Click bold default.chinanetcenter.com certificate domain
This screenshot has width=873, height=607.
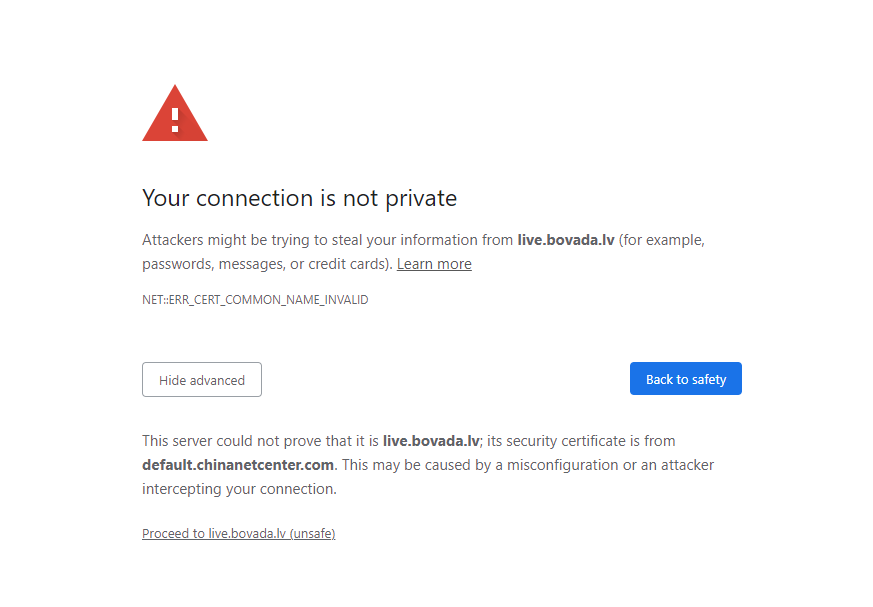(238, 465)
